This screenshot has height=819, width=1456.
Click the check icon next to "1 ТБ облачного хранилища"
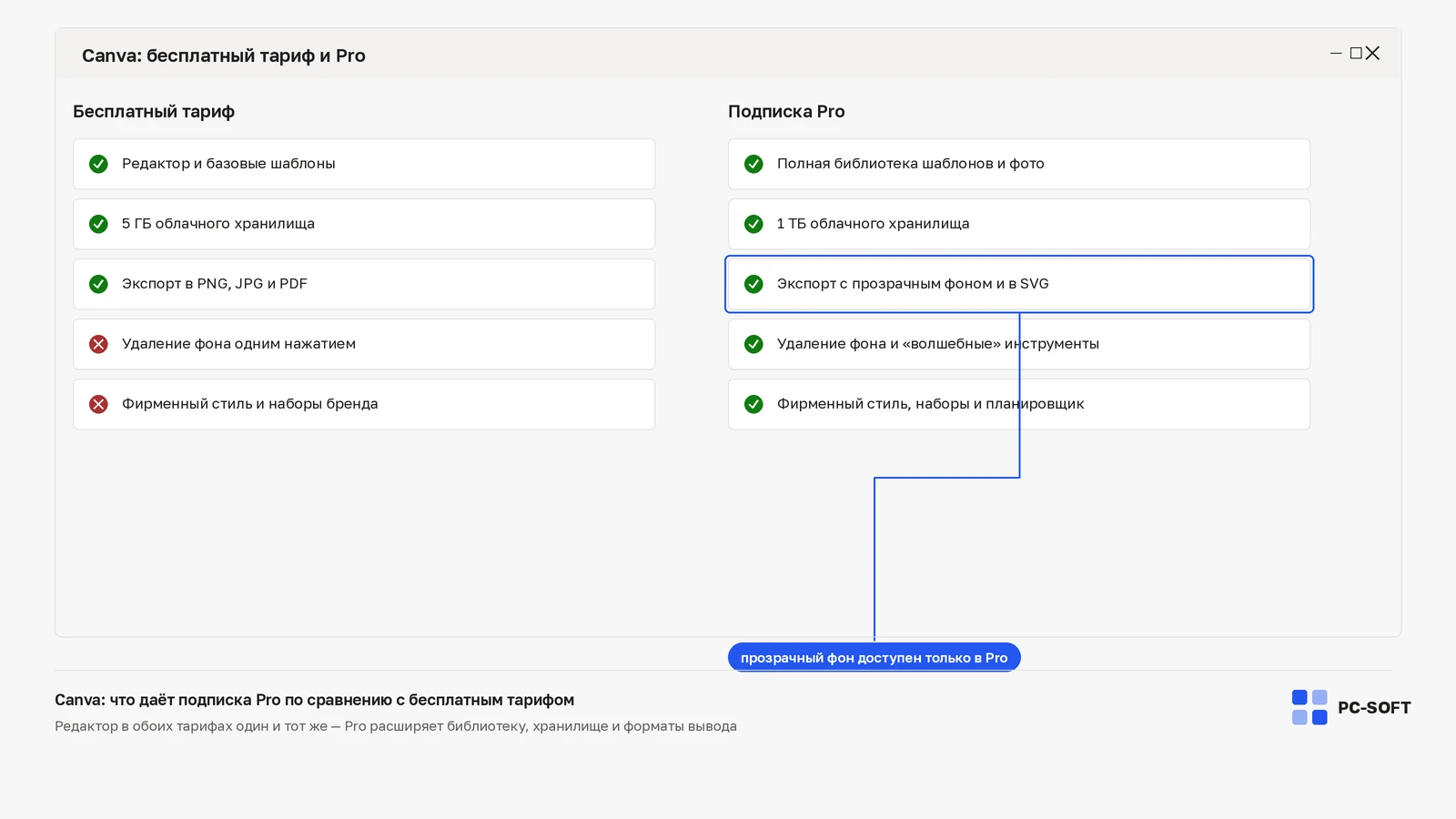click(x=753, y=224)
